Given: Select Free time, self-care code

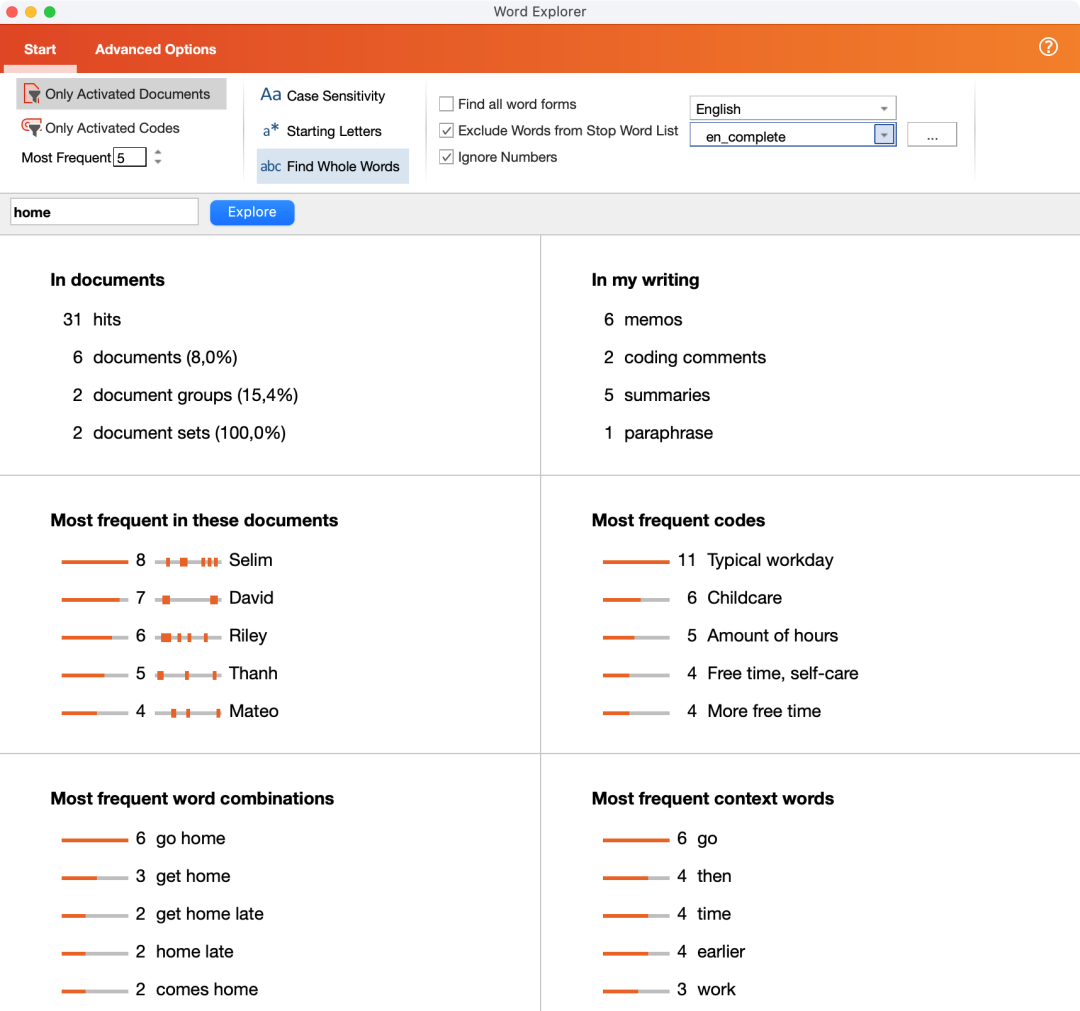Looking at the screenshot, I should pos(782,674).
